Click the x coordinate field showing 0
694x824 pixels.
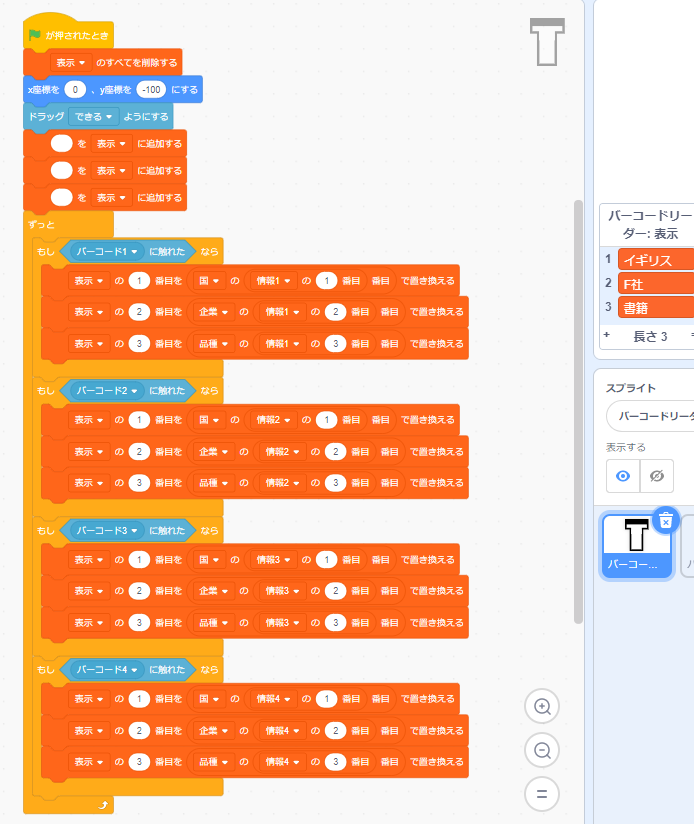point(78,89)
